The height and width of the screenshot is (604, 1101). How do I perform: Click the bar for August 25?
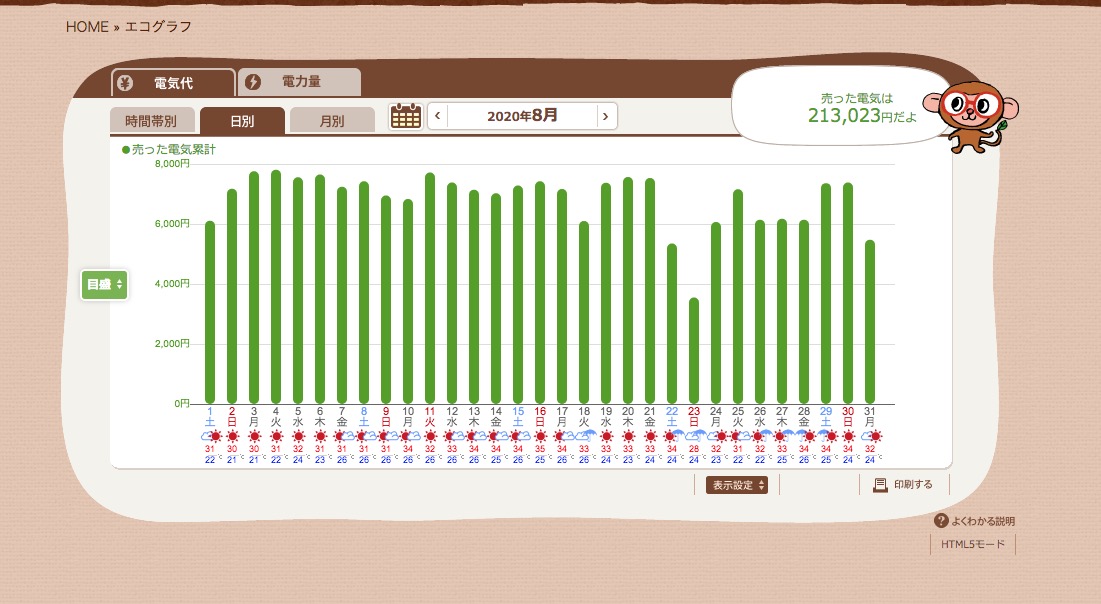[738, 296]
